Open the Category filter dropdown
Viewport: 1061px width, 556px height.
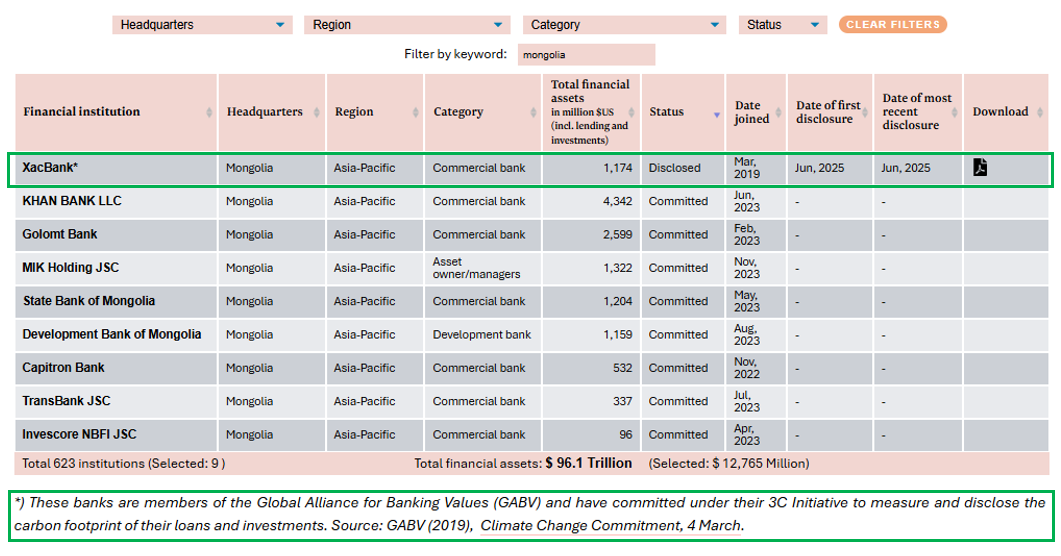tap(623, 25)
